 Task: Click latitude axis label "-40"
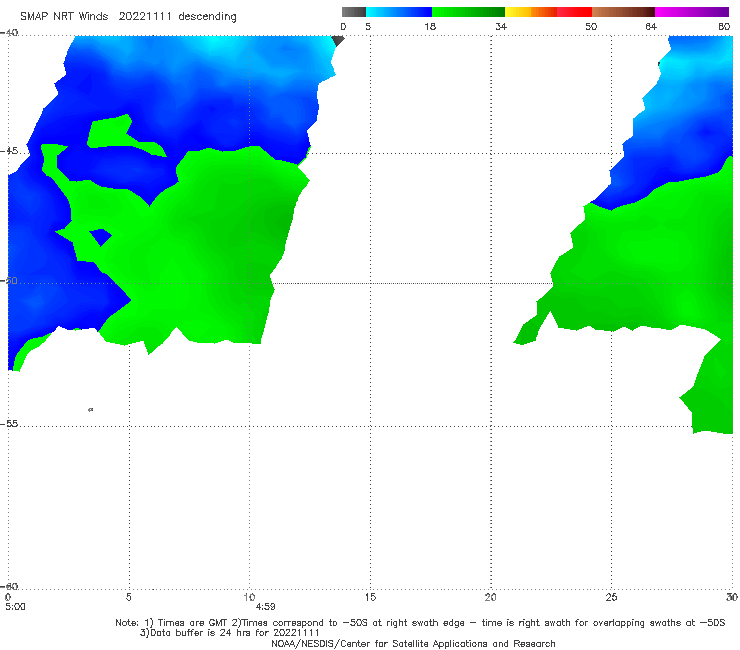coord(9,33)
